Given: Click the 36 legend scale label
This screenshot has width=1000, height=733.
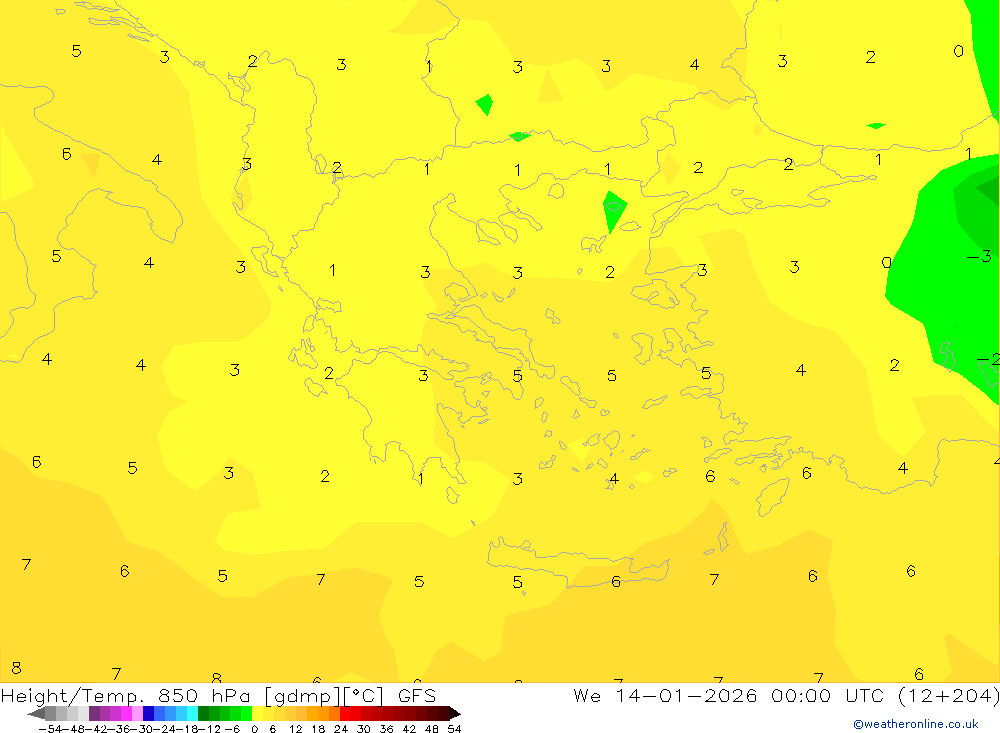Looking at the screenshot, I should coord(386,729).
